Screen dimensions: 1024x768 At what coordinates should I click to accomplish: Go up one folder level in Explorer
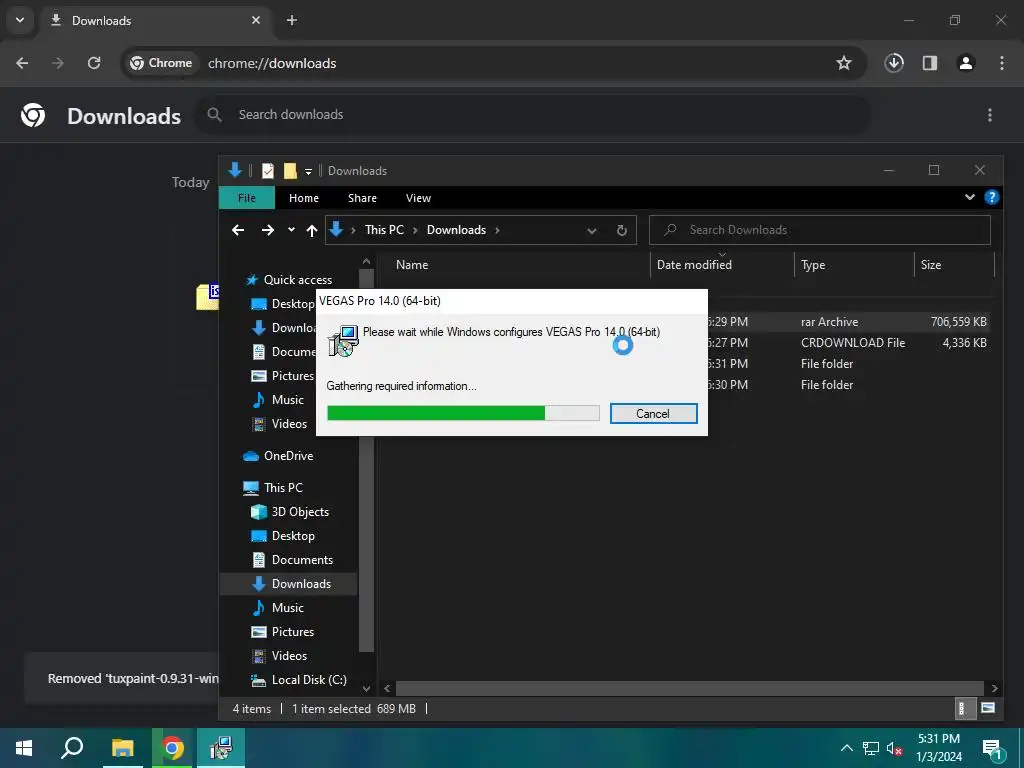(x=312, y=230)
